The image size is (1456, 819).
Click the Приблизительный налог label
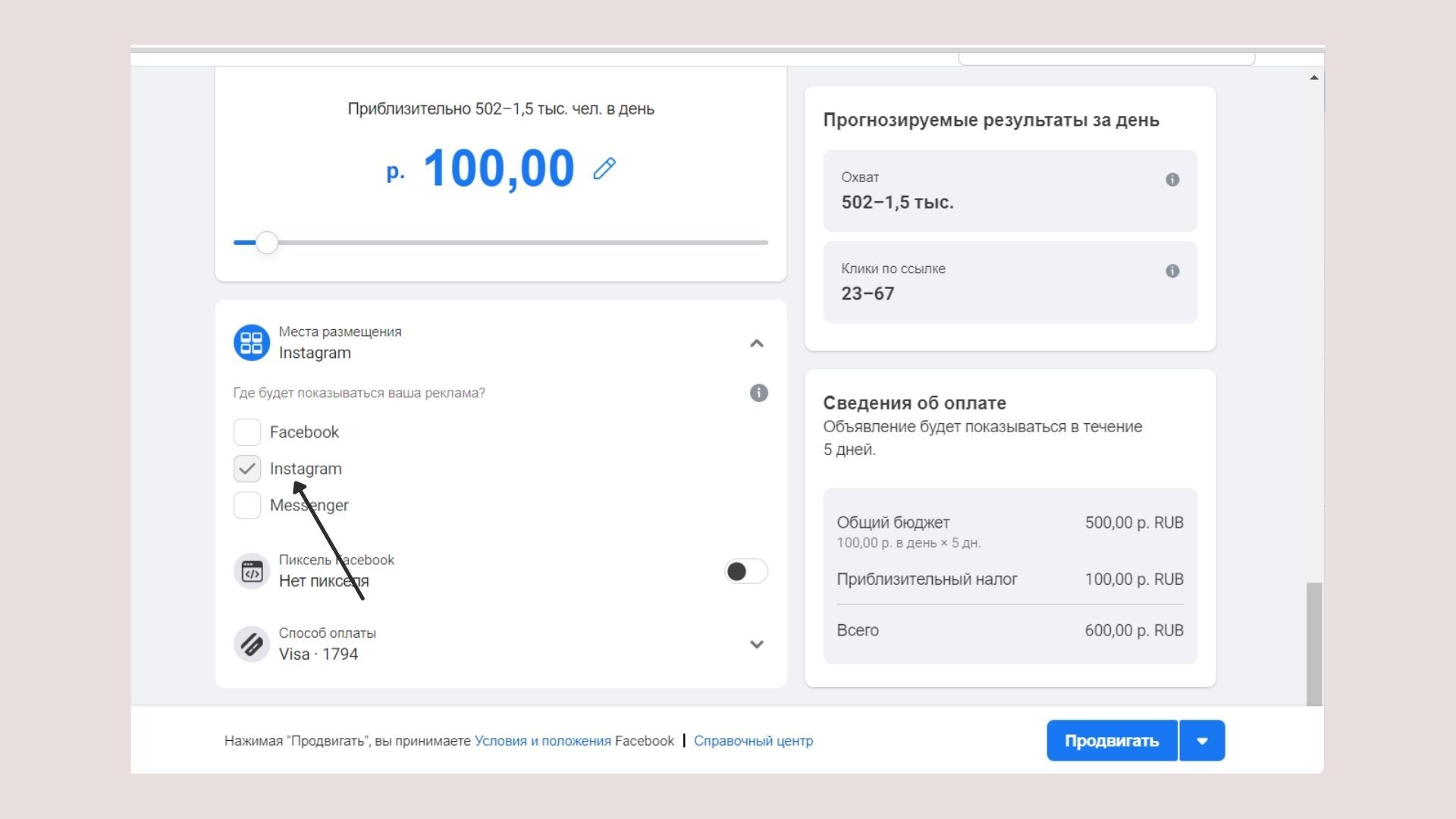pos(927,579)
